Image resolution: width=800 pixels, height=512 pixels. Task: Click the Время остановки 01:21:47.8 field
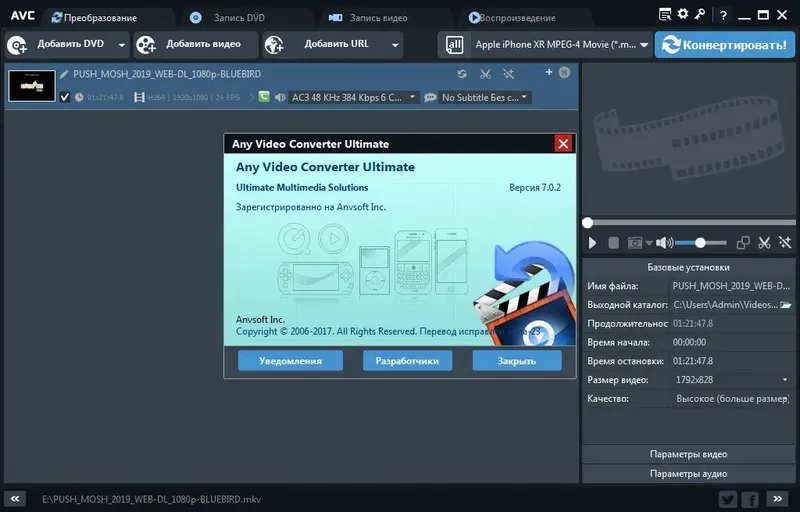click(x=732, y=361)
